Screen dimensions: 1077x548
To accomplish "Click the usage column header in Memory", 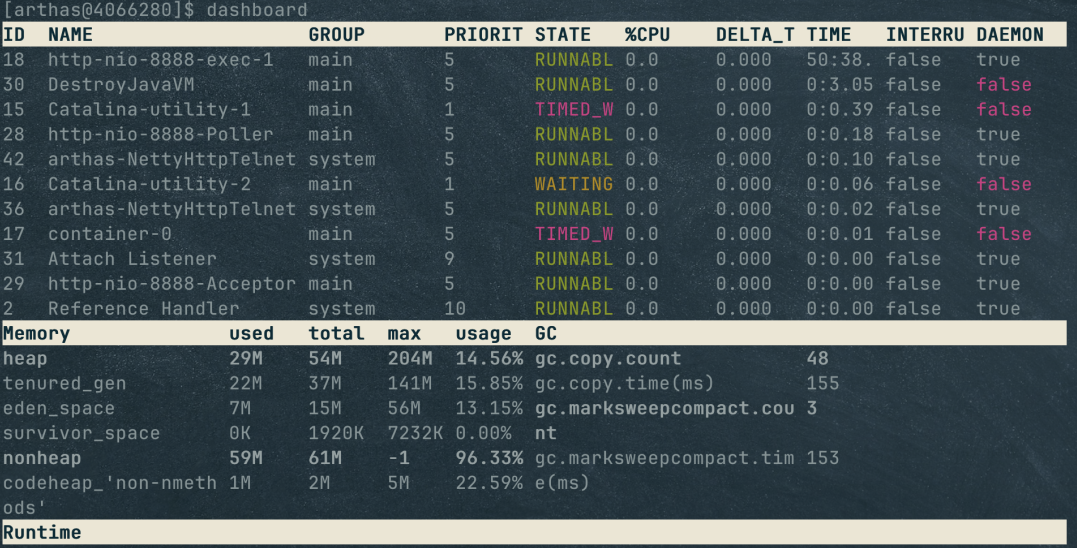I will coord(484,334).
